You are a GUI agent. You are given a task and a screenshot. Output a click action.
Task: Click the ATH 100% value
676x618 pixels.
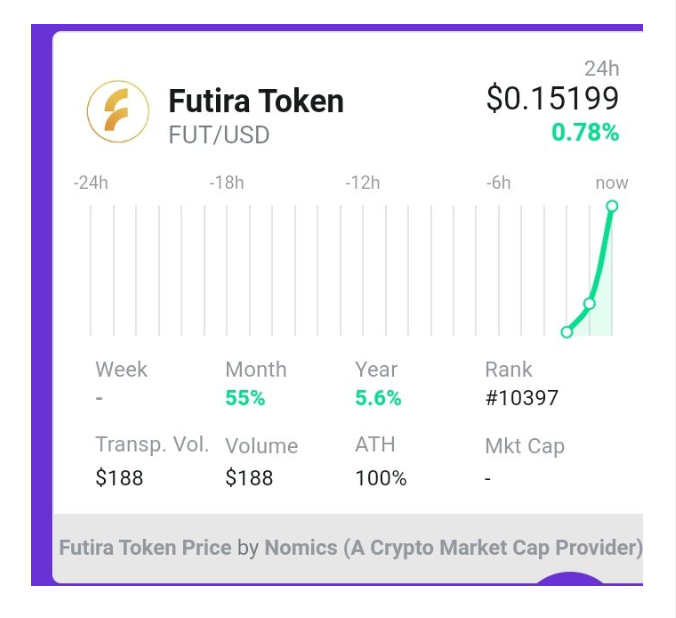coord(381,478)
